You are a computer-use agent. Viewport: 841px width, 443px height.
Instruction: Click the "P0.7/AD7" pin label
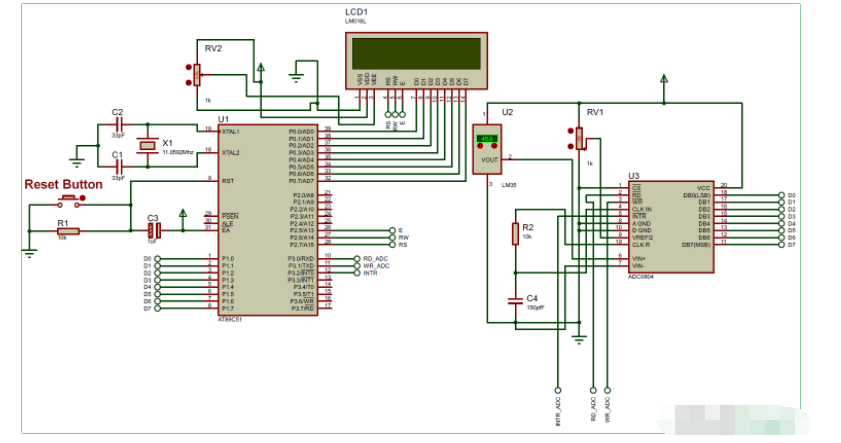tap(301, 181)
